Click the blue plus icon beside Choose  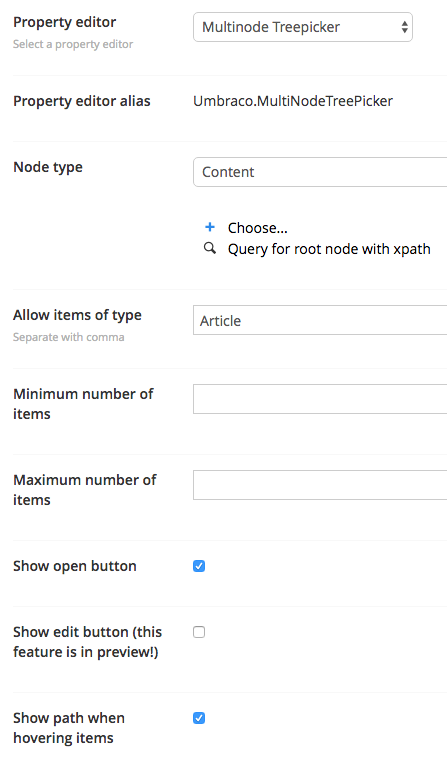tap(210, 227)
